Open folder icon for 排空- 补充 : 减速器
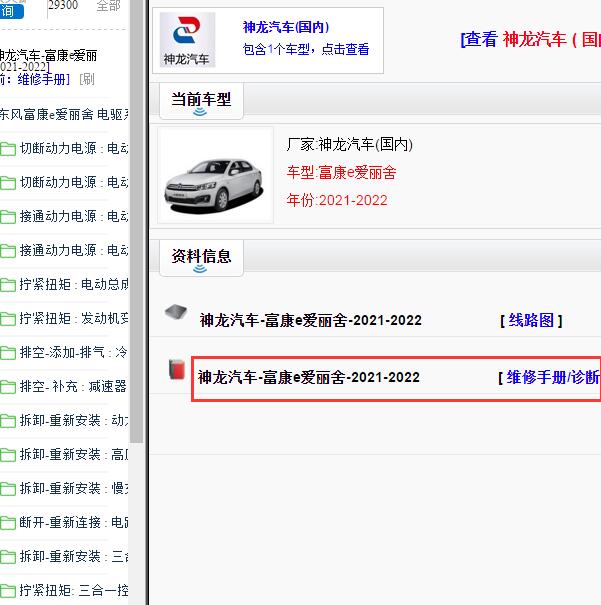 click(x=8, y=387)
